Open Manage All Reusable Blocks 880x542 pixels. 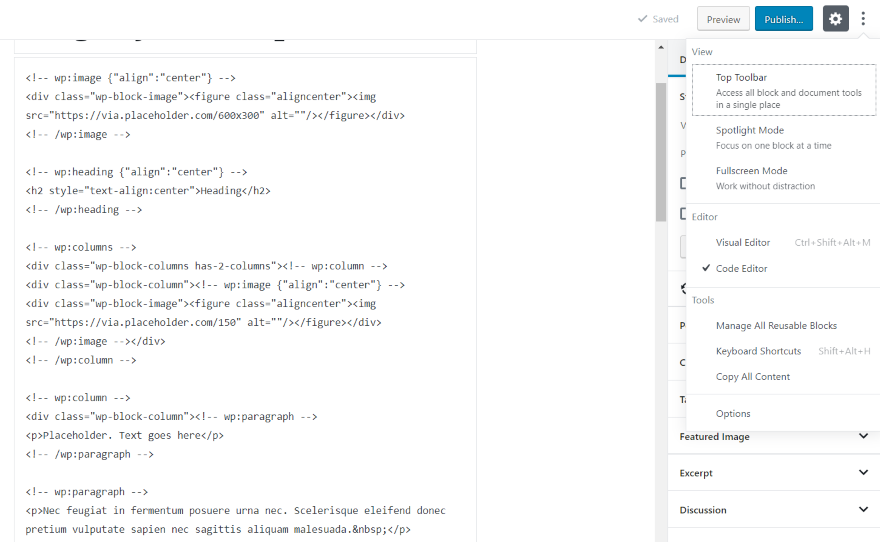point(783,325)
